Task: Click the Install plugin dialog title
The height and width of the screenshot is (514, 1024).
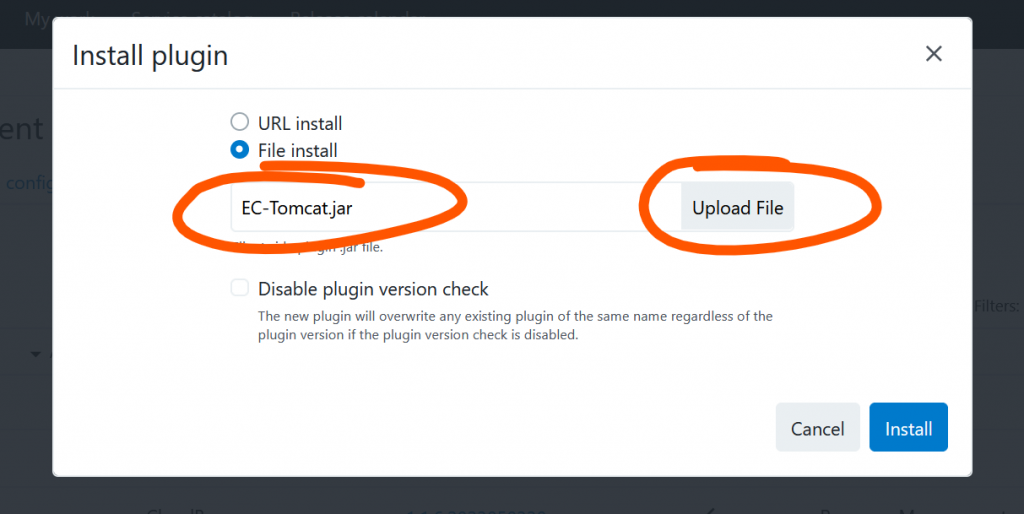Action: [150, 55]
